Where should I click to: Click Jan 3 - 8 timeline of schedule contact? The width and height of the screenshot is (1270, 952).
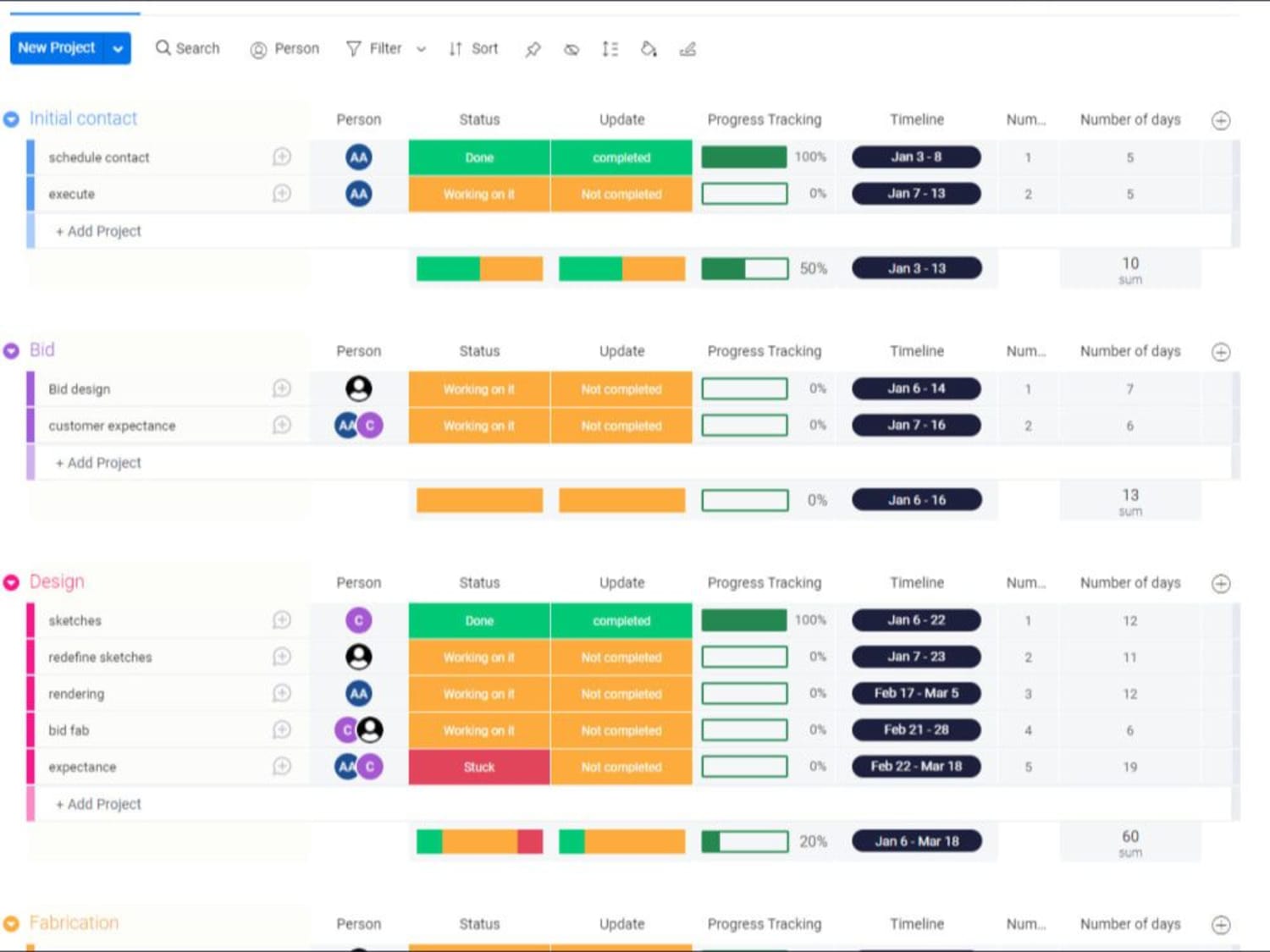pos(916,157)
